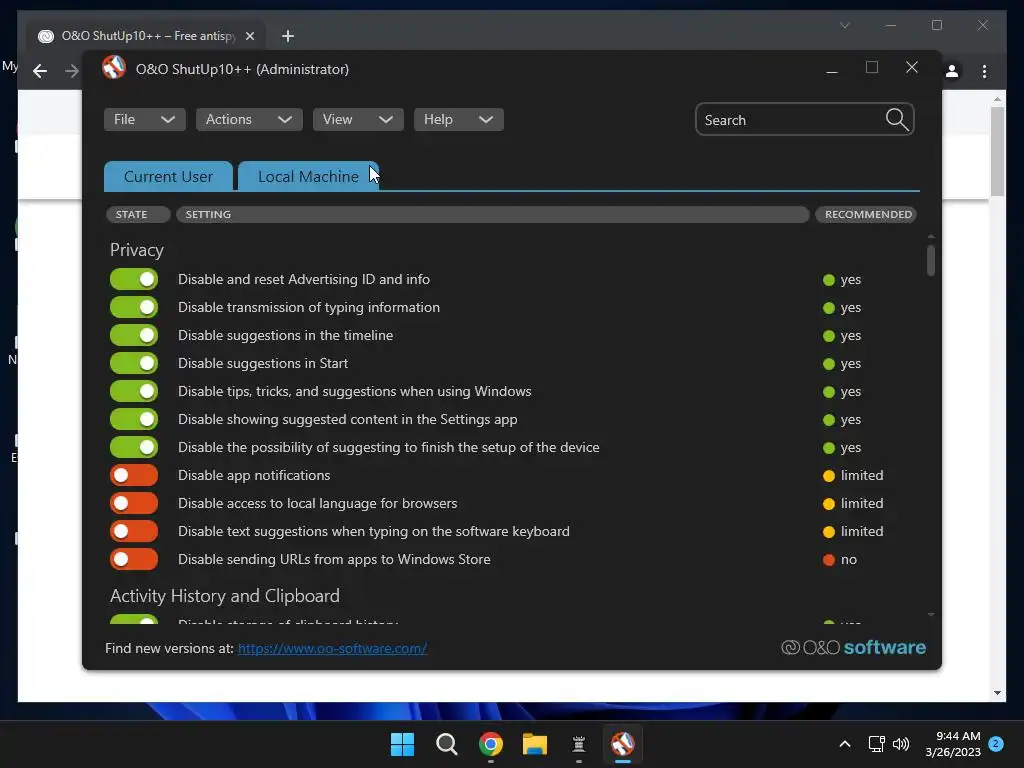
Task: Click Chrome forward arrow button
Action: click(71, 71)
